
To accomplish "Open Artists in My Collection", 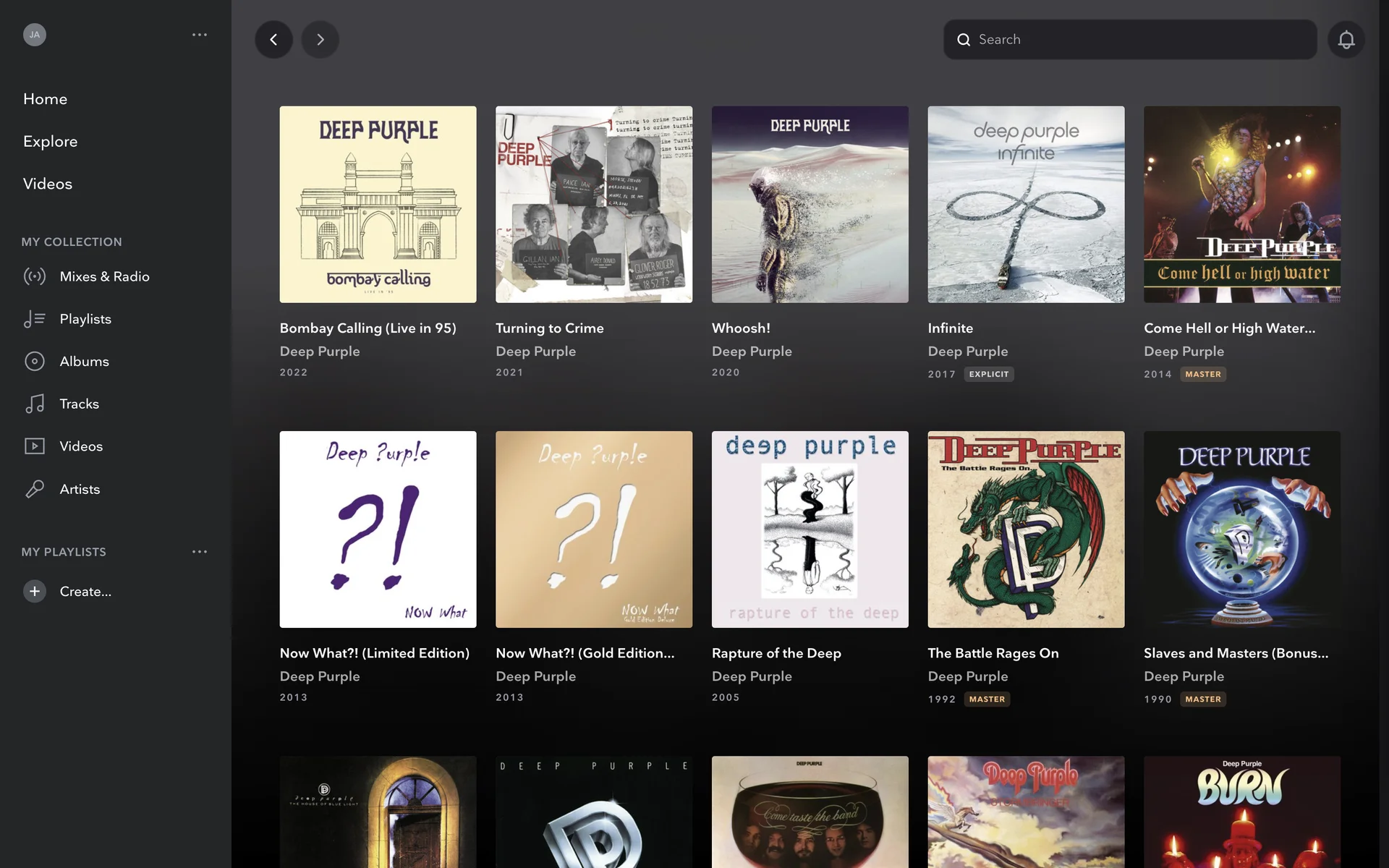I will tap(80, 490).
